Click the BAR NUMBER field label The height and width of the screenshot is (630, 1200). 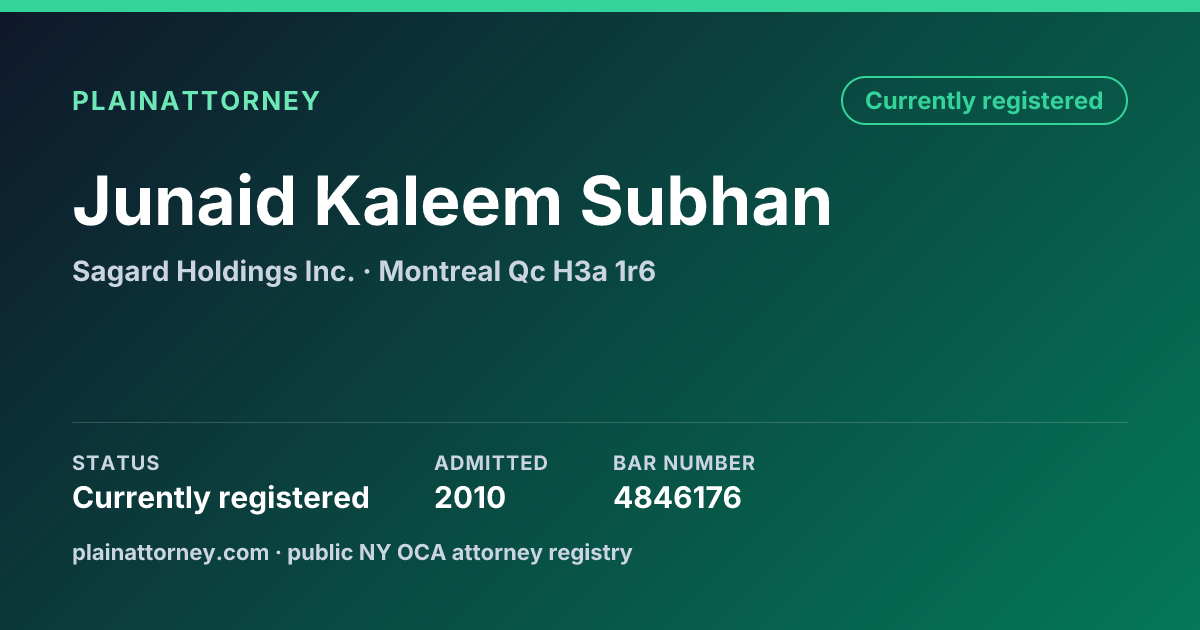pos(684,463)
